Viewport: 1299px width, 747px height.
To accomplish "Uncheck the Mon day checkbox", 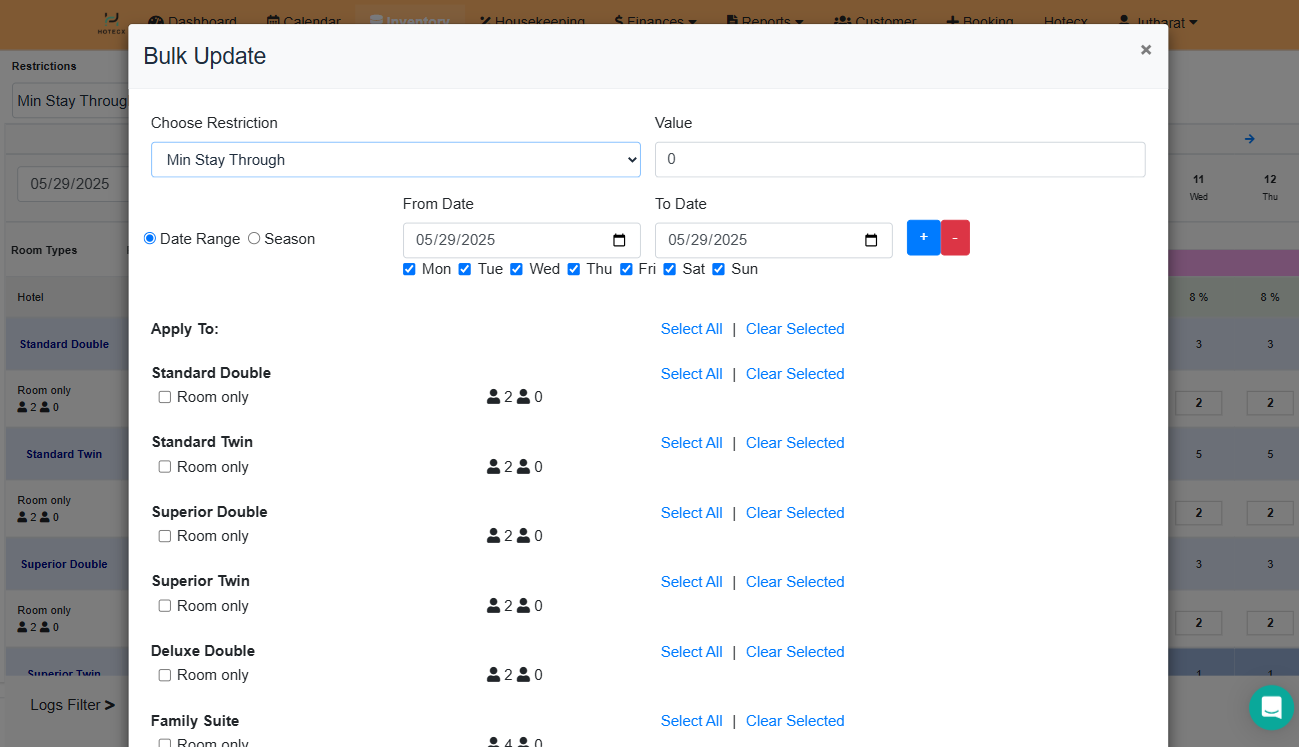I will click(409, 269).
